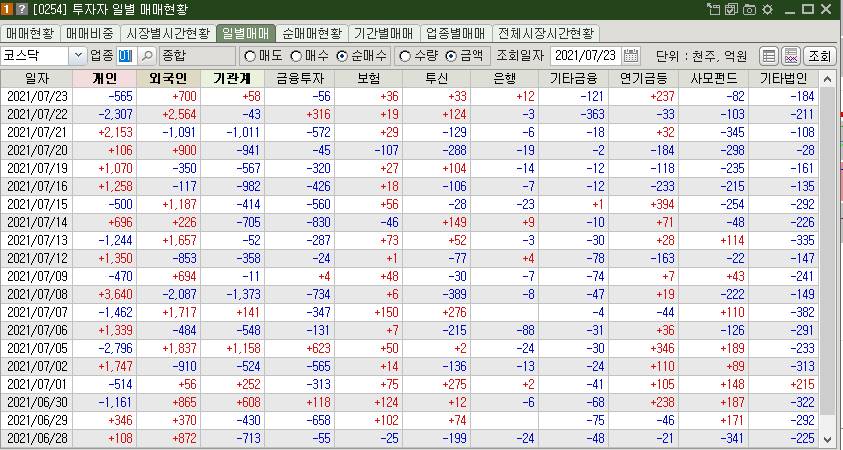Click the 금융투자 column header

299,78
